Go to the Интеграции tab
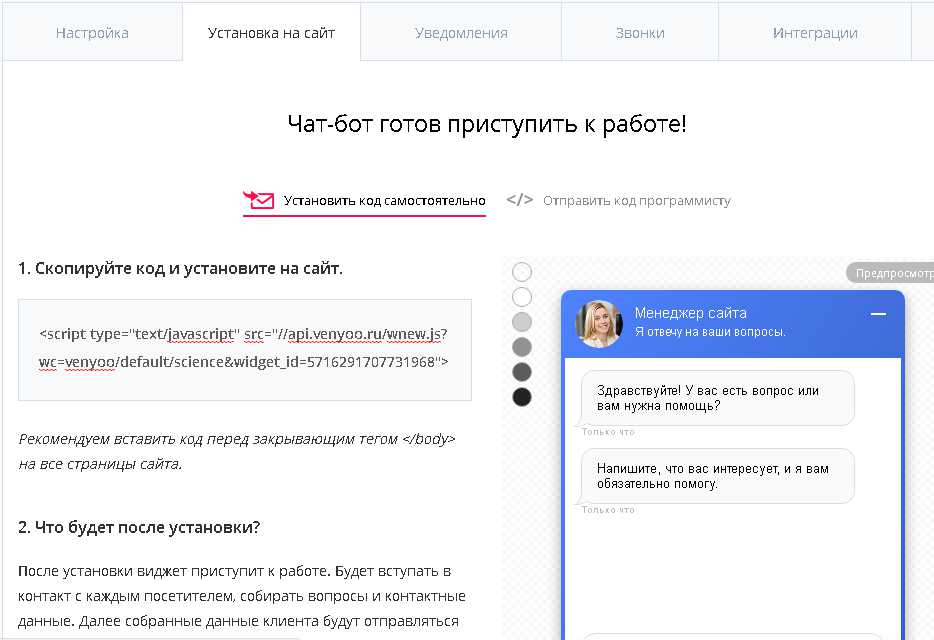 (815, 33)
